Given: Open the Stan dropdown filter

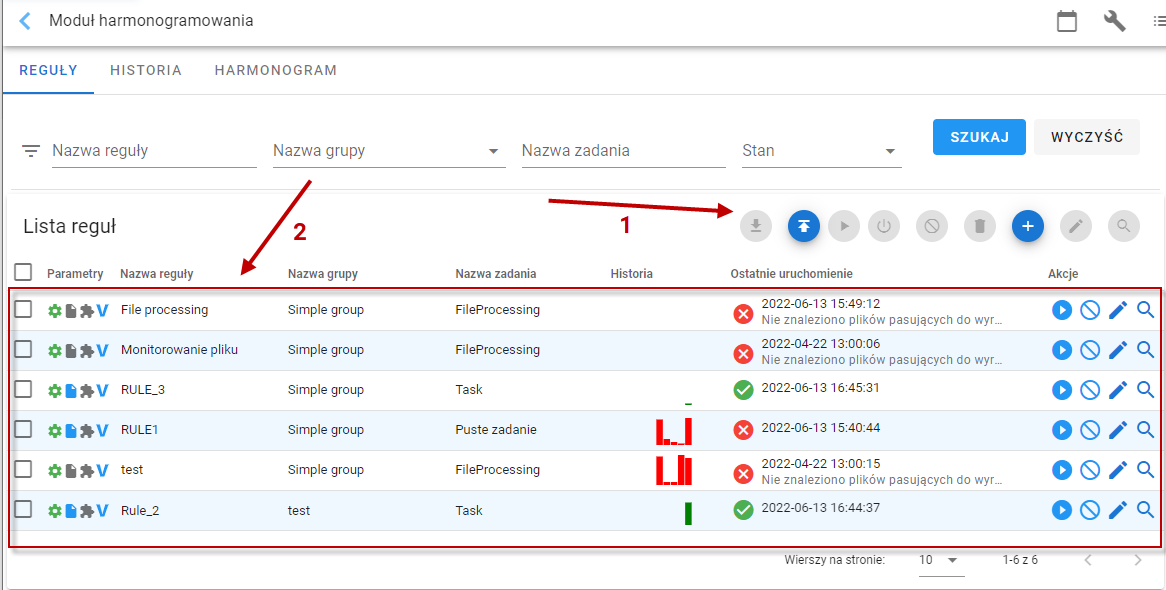Looking at the screenshot, I should [x=822, y=151].
